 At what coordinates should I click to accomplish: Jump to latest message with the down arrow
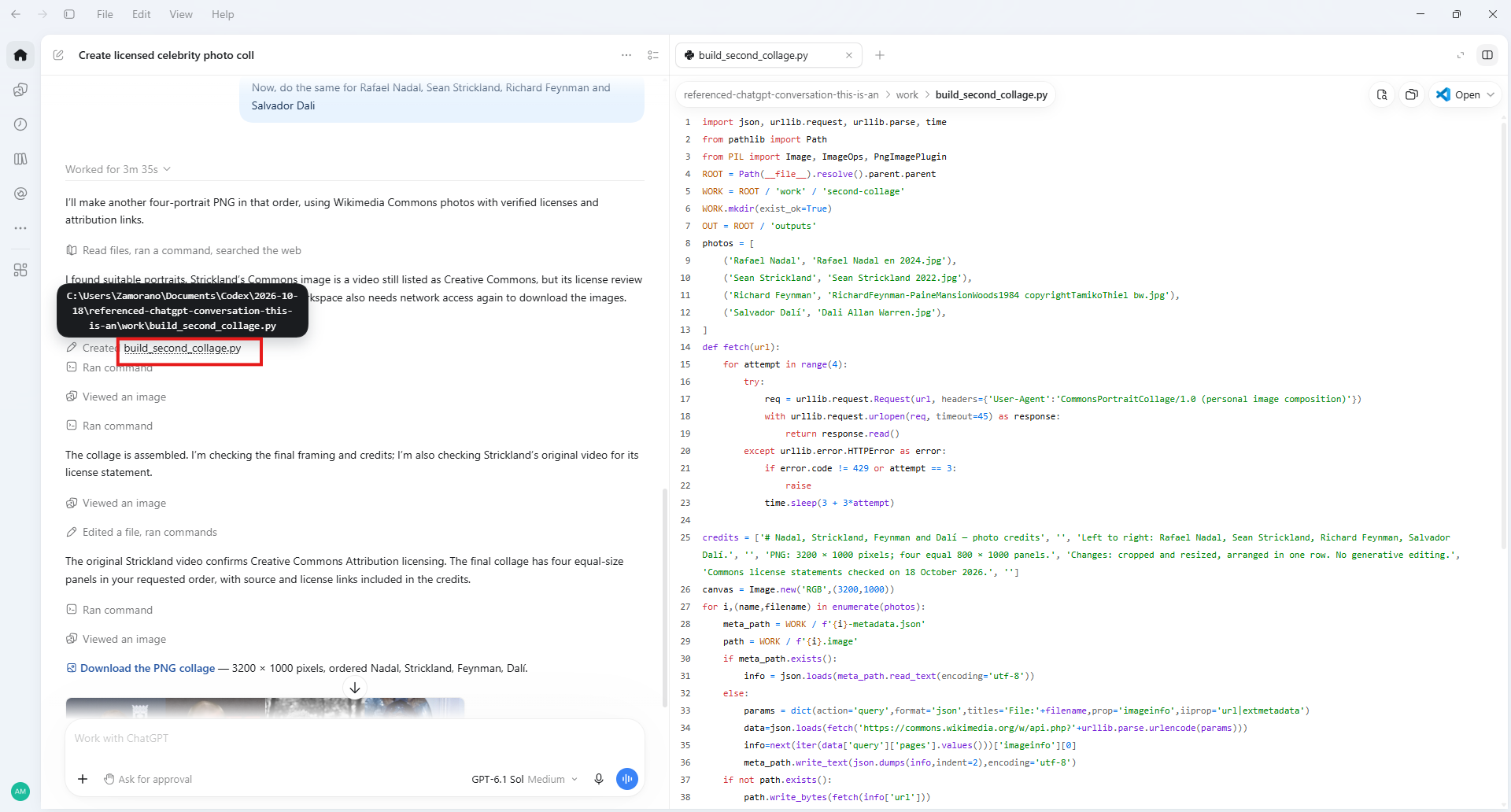355,688
